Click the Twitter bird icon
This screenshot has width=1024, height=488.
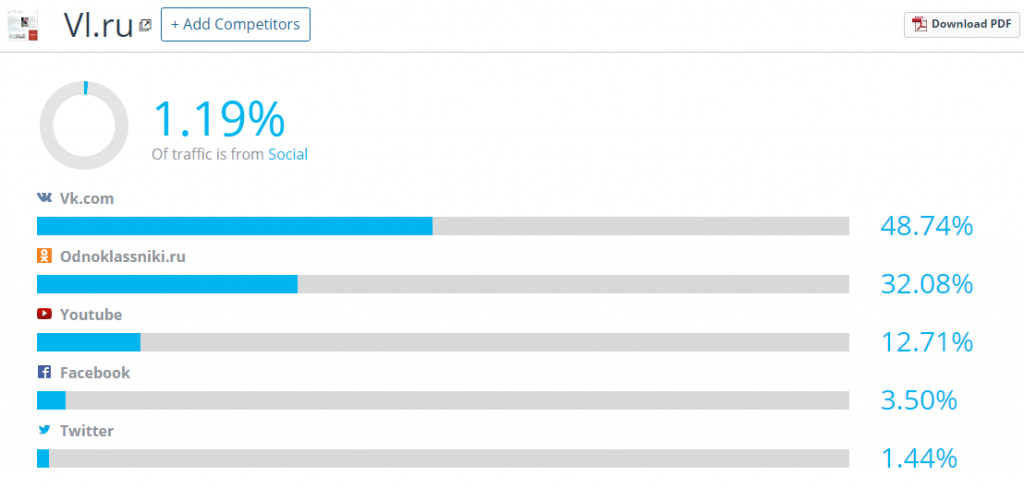[x=44, y=430]
